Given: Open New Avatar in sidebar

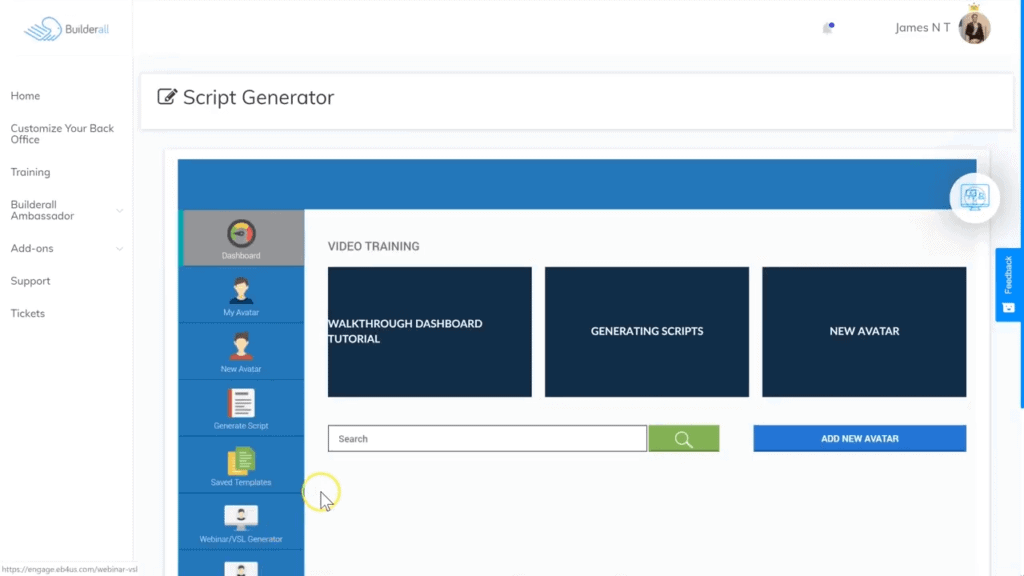Looking at the screenshot, I should click(x=241, y=352).
